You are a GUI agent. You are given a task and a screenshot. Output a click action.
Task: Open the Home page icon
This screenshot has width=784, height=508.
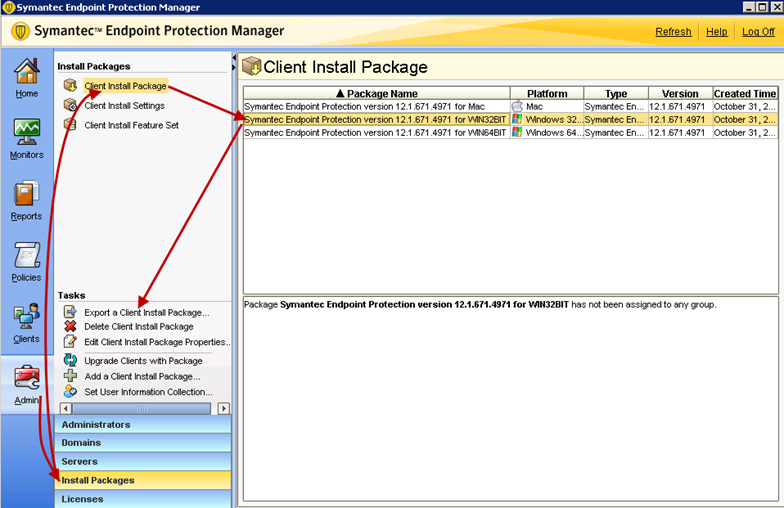(26, 73)
